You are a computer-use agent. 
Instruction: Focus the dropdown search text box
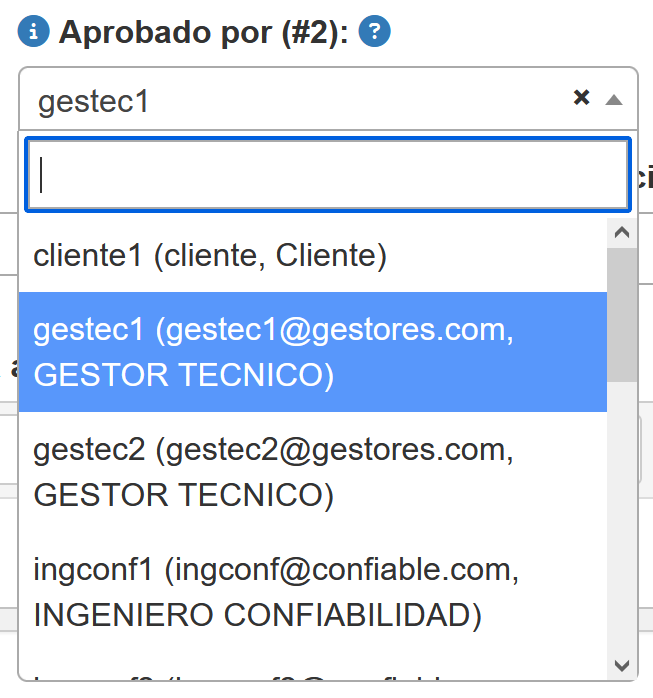(x=327, y=174)
